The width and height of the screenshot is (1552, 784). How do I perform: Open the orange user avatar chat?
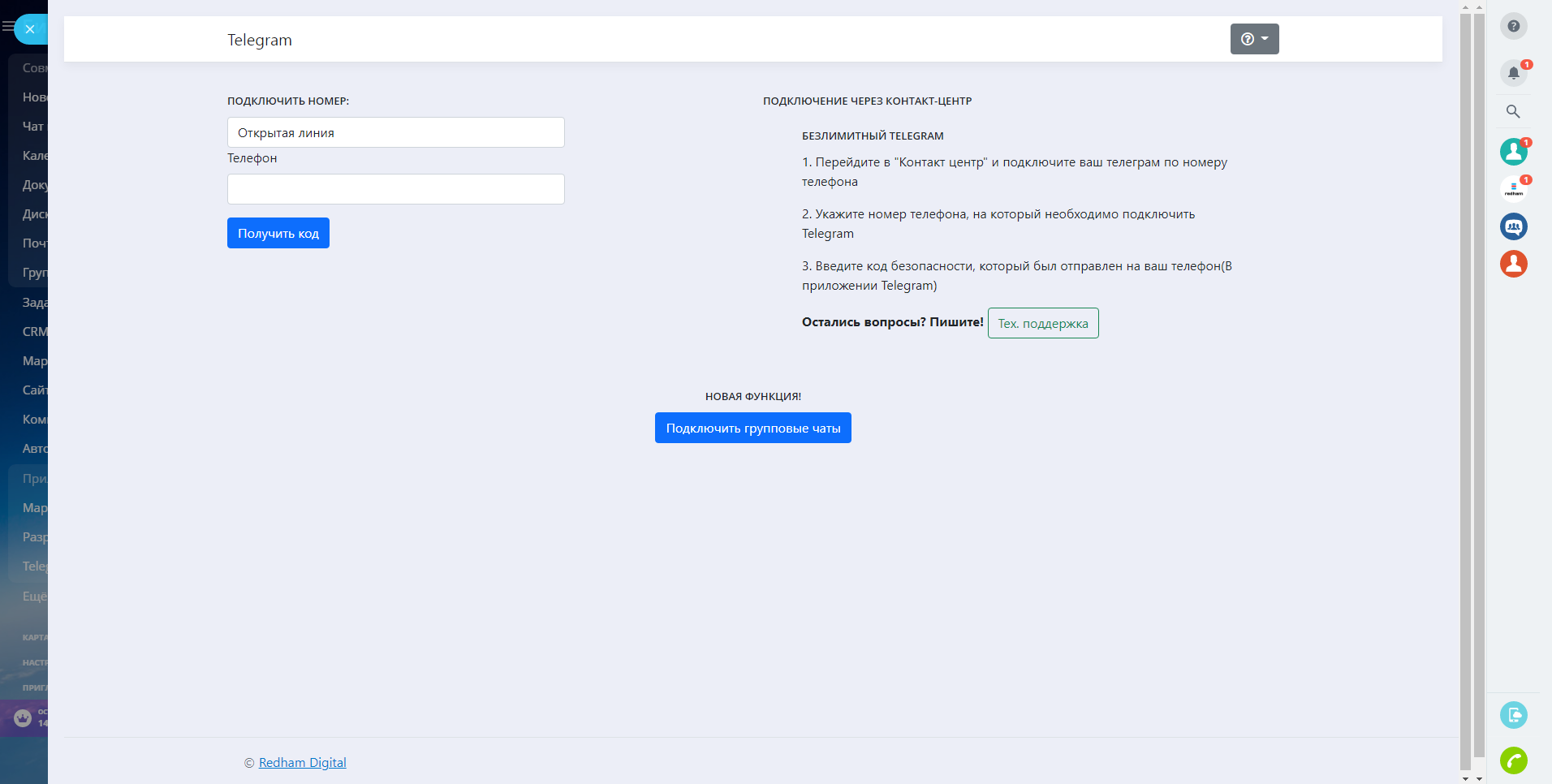(x=1513, y=264)
